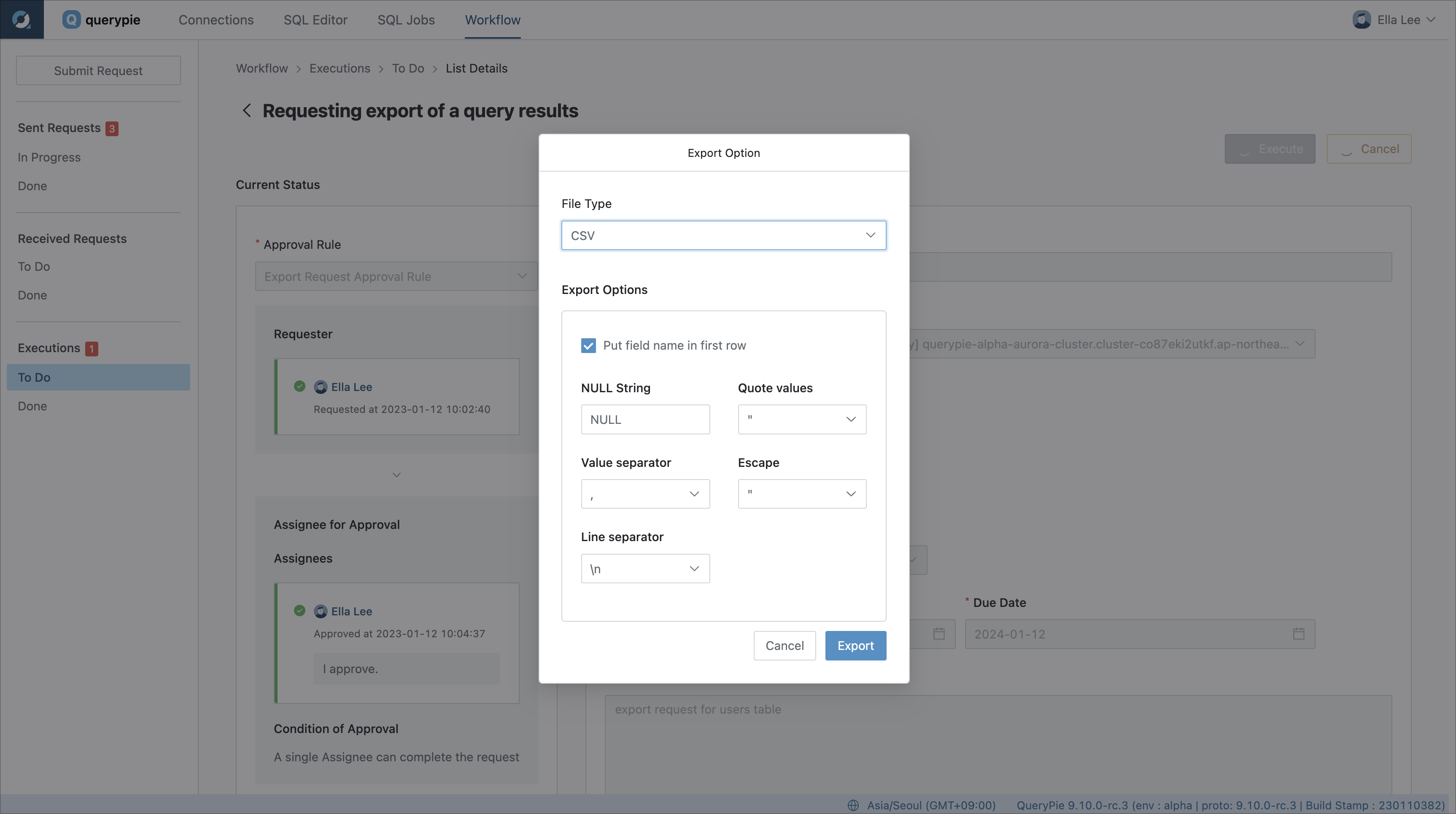1456x814 pixels.
Task: Click the 'I approve.' comment text
Action: (351, 669)
